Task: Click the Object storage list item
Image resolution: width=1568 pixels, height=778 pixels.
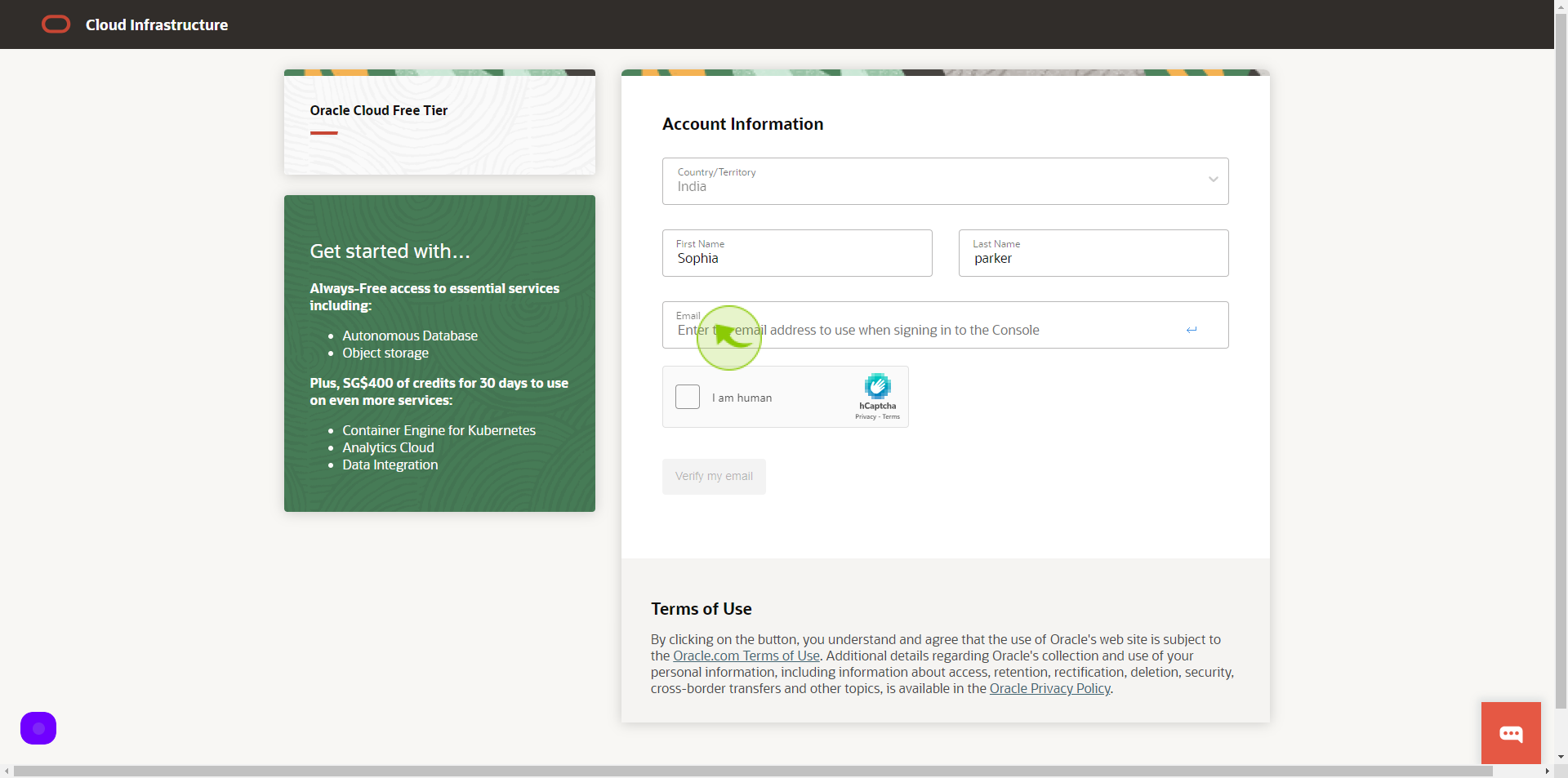Action: coord(385,353)
